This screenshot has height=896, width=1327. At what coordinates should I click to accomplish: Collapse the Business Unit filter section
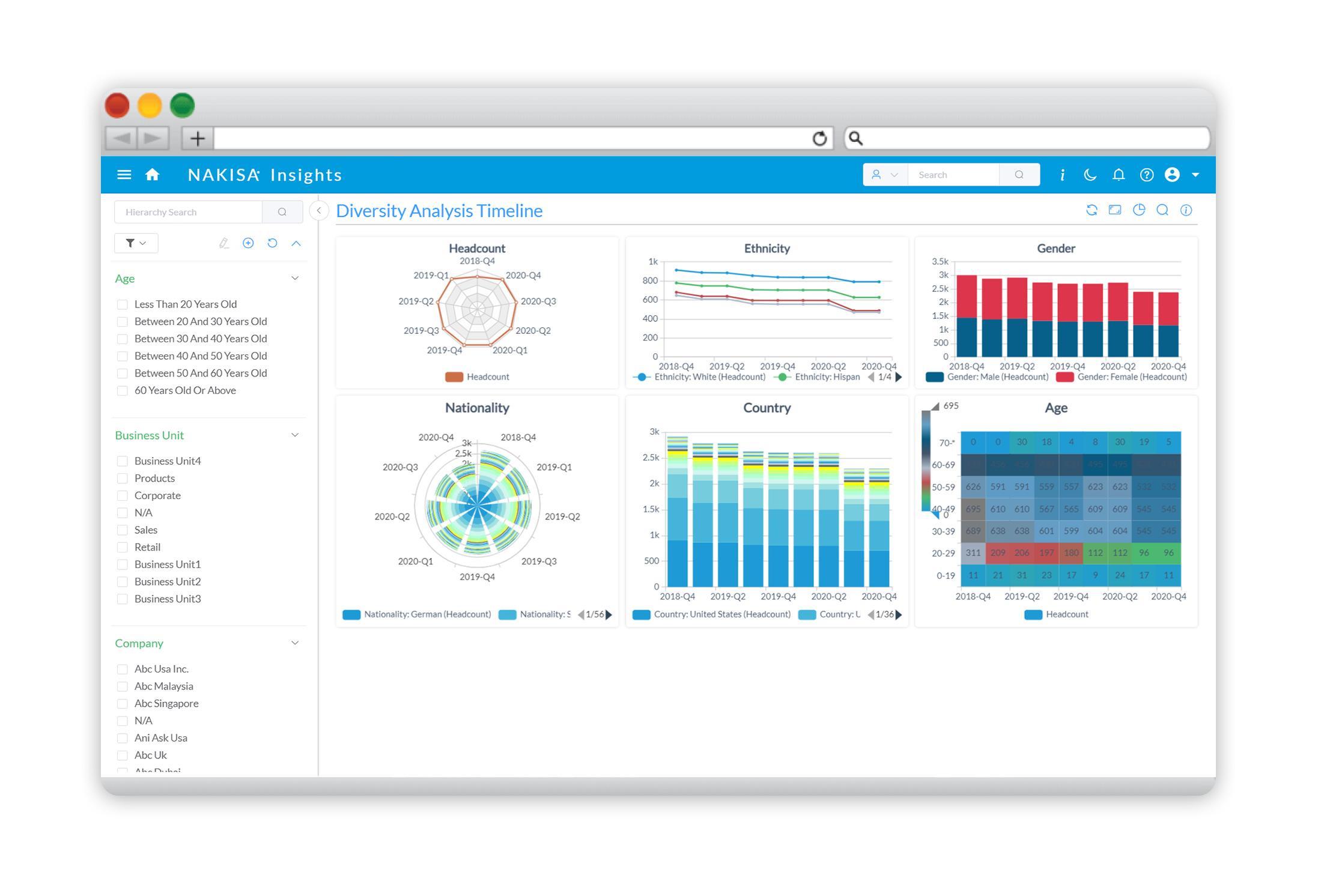tap(295, 435)
